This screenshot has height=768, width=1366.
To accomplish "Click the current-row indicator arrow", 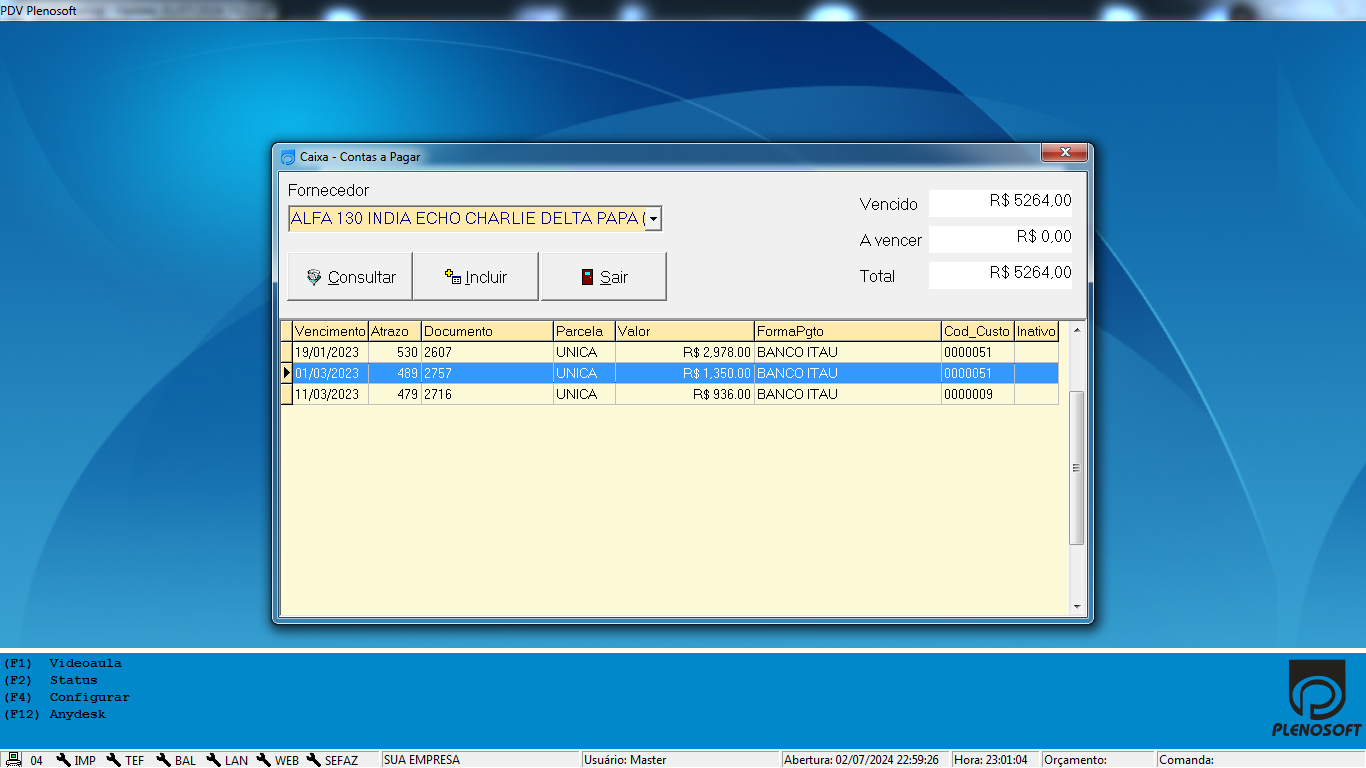I will point(287,373).
